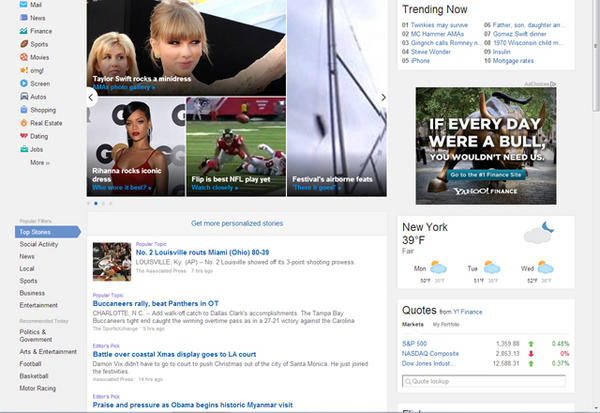Choose the Local filter
This screenshot has height=413, width=600.
point(27,269)
